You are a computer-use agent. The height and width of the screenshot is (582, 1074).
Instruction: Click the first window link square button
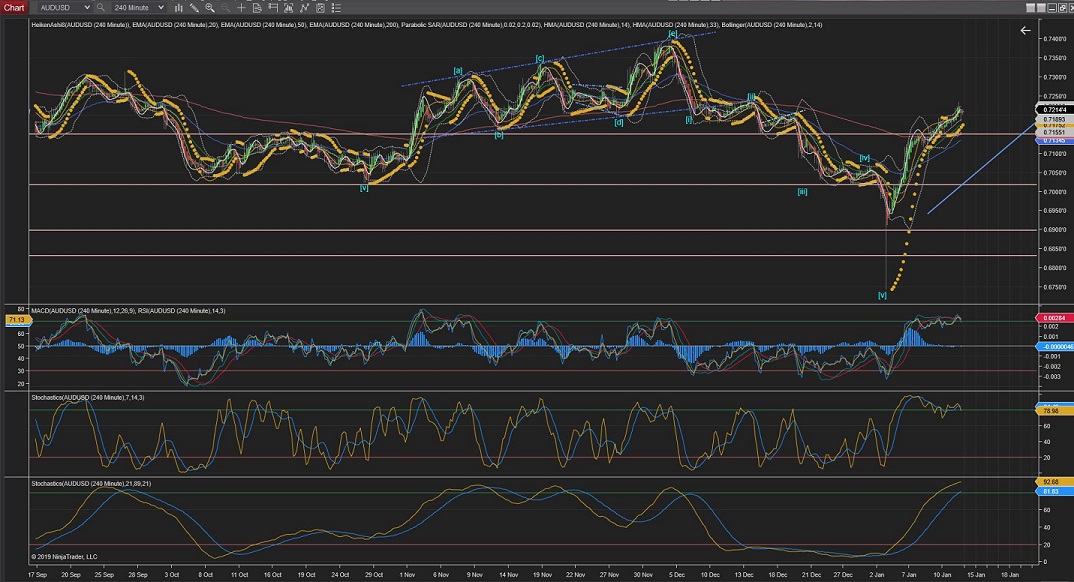(x=1030, y=8)
